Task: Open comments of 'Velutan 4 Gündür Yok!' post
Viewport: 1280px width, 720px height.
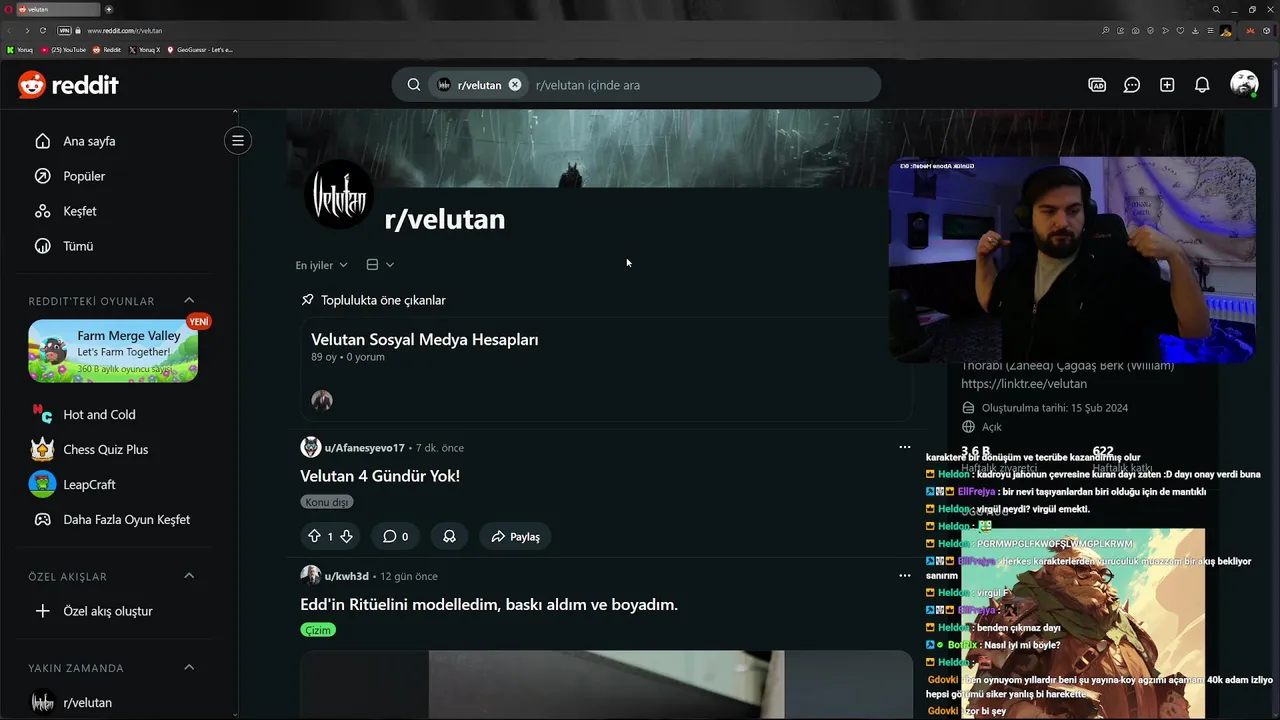Action: [395, 537]
